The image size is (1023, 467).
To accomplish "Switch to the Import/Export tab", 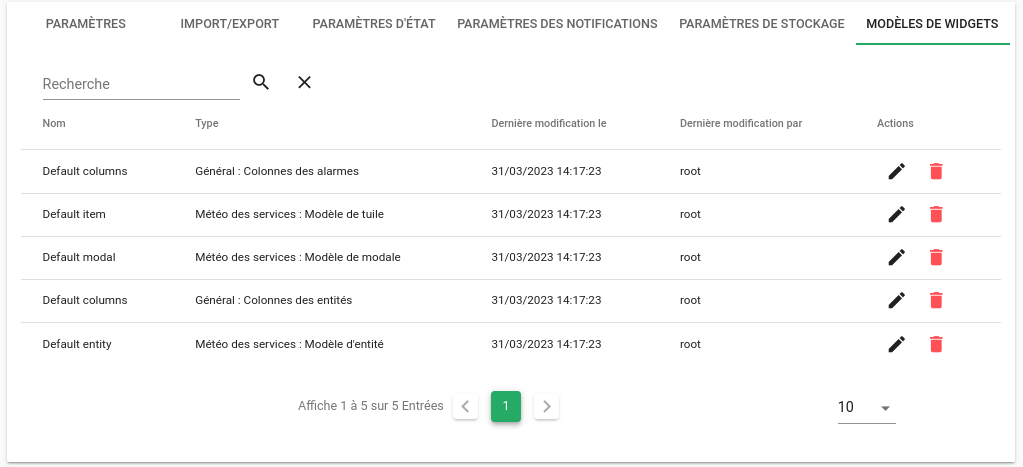I will click(230, 24).
